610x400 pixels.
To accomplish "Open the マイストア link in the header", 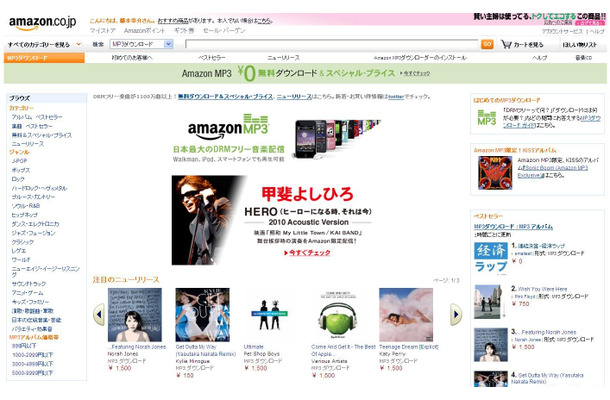I will pyautogui.click(x=103, y=30).
